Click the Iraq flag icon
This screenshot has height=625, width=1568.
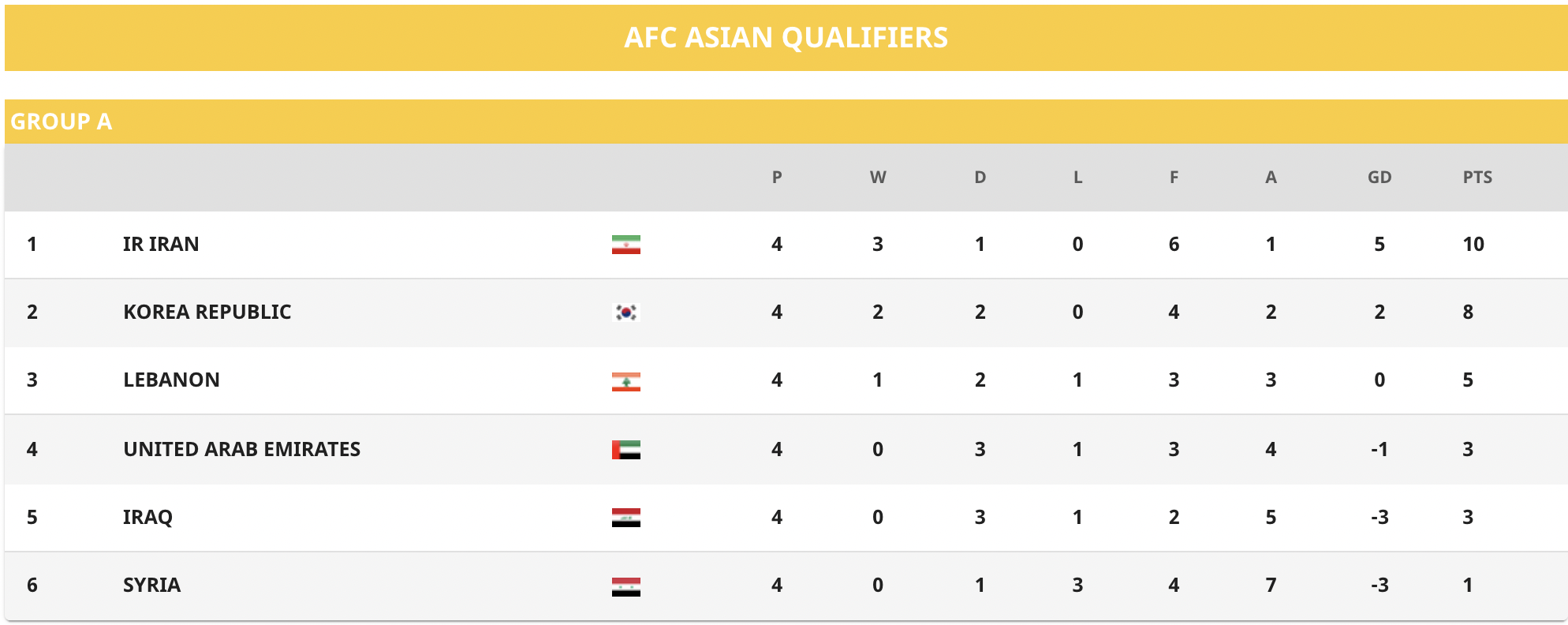626,518
